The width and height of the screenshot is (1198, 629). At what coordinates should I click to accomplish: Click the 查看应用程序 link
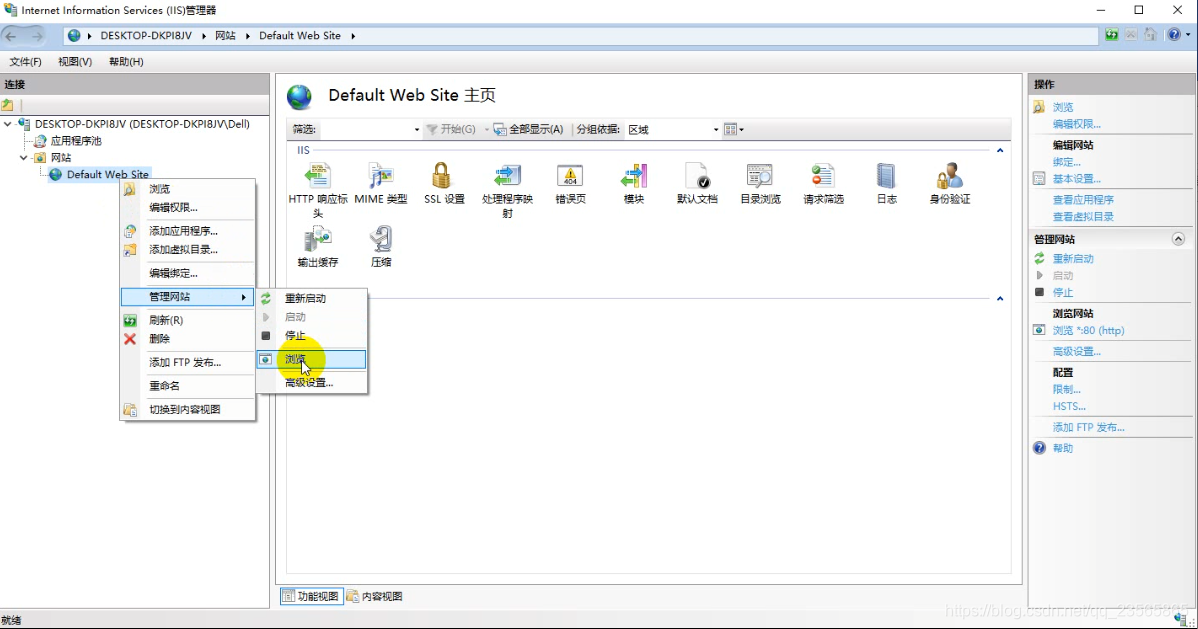point(1083,199)
